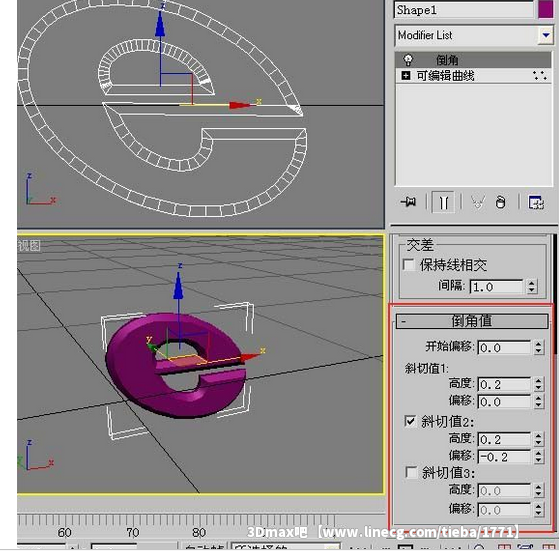Open the purple object color swatch
Viewport: 559px width, 551px height.
click(x=545, y=9)
